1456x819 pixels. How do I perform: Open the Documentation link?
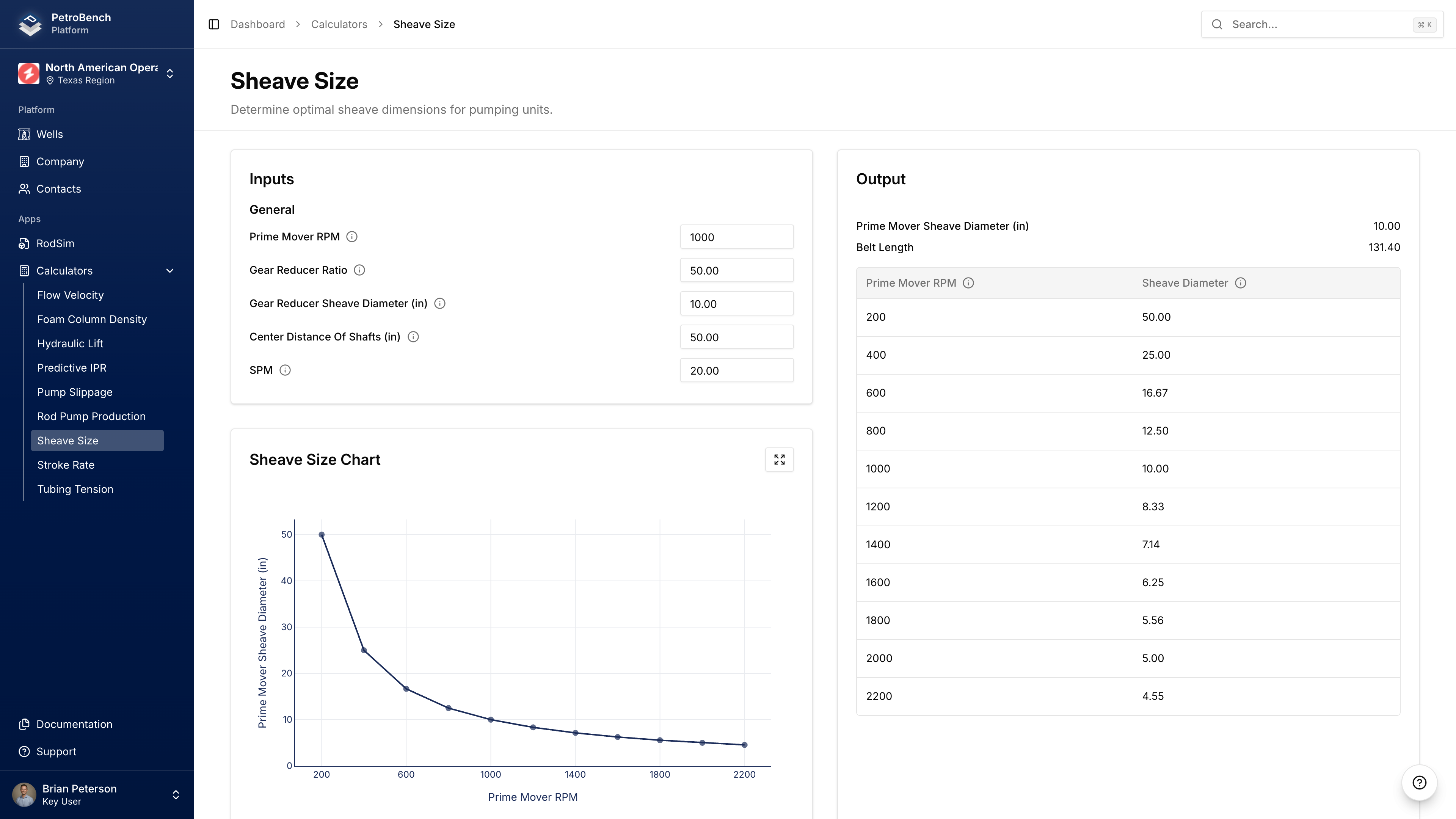74,724
